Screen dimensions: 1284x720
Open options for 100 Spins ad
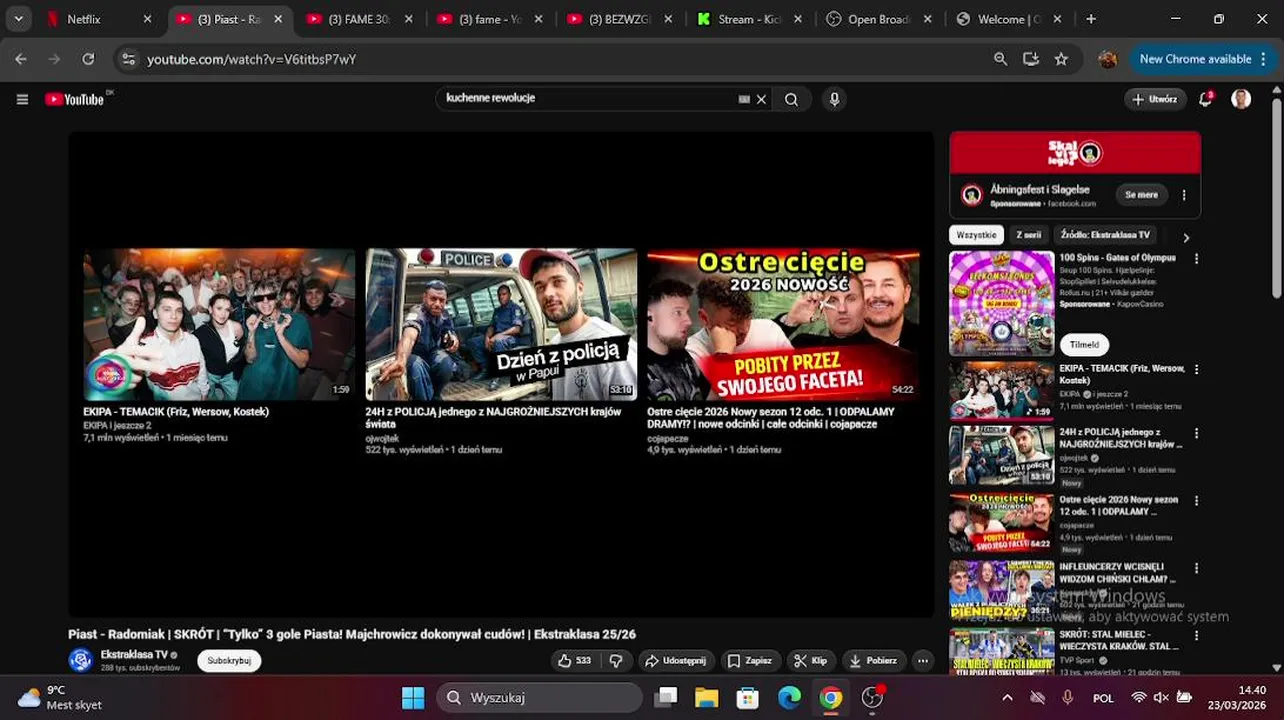1196,258
